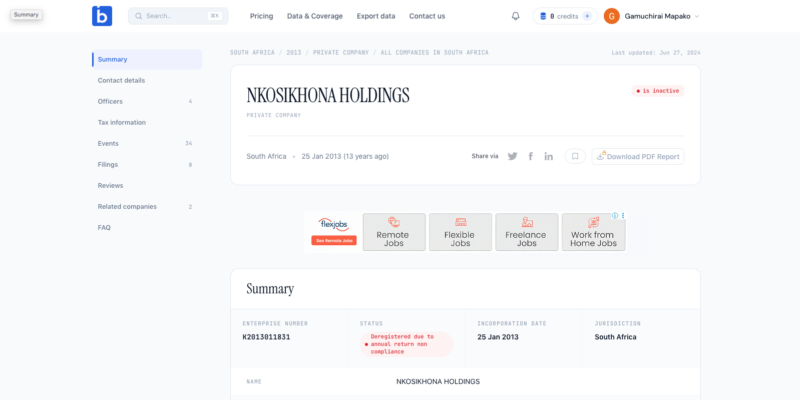The image size is (800, 400).
Task: Open the Pricing menu item
Action: click(261, 16)
